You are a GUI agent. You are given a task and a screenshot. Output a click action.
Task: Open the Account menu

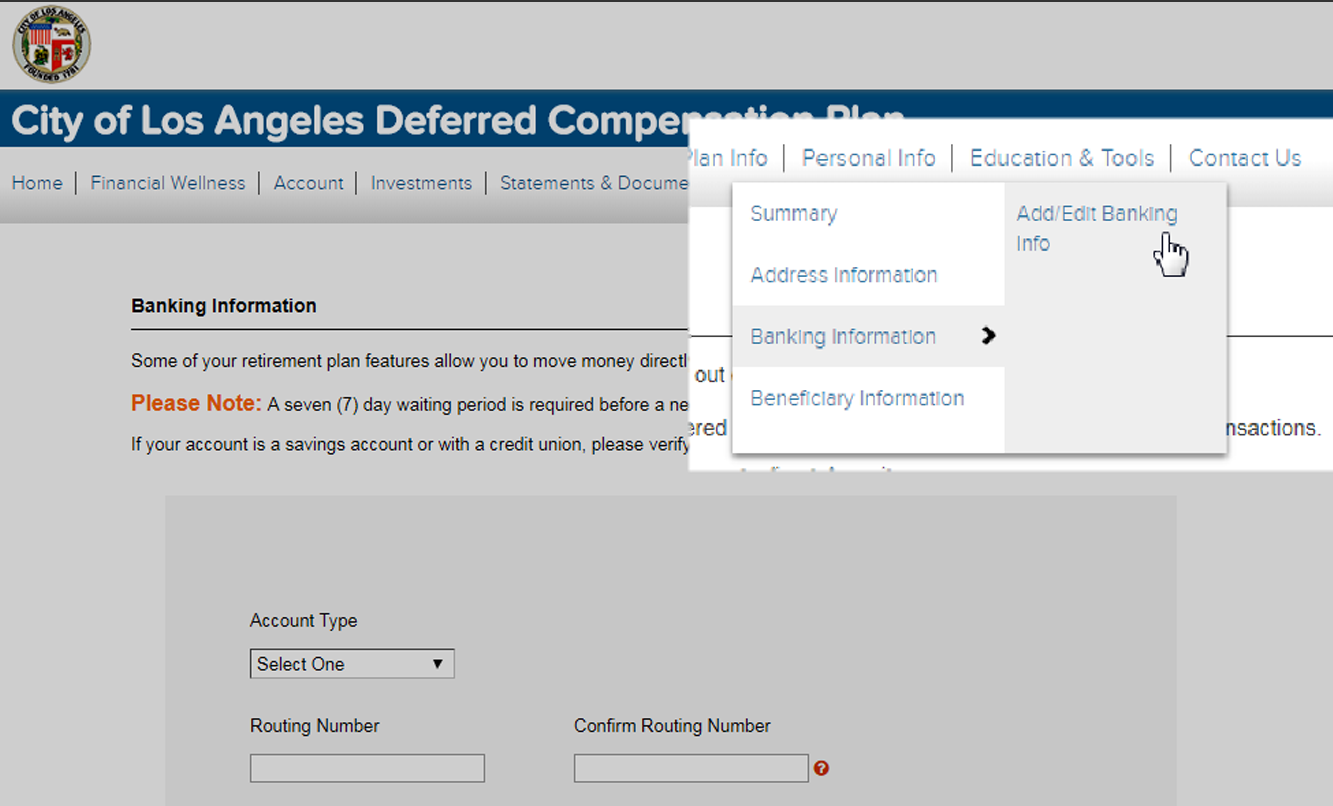click(x=309, y=183)
